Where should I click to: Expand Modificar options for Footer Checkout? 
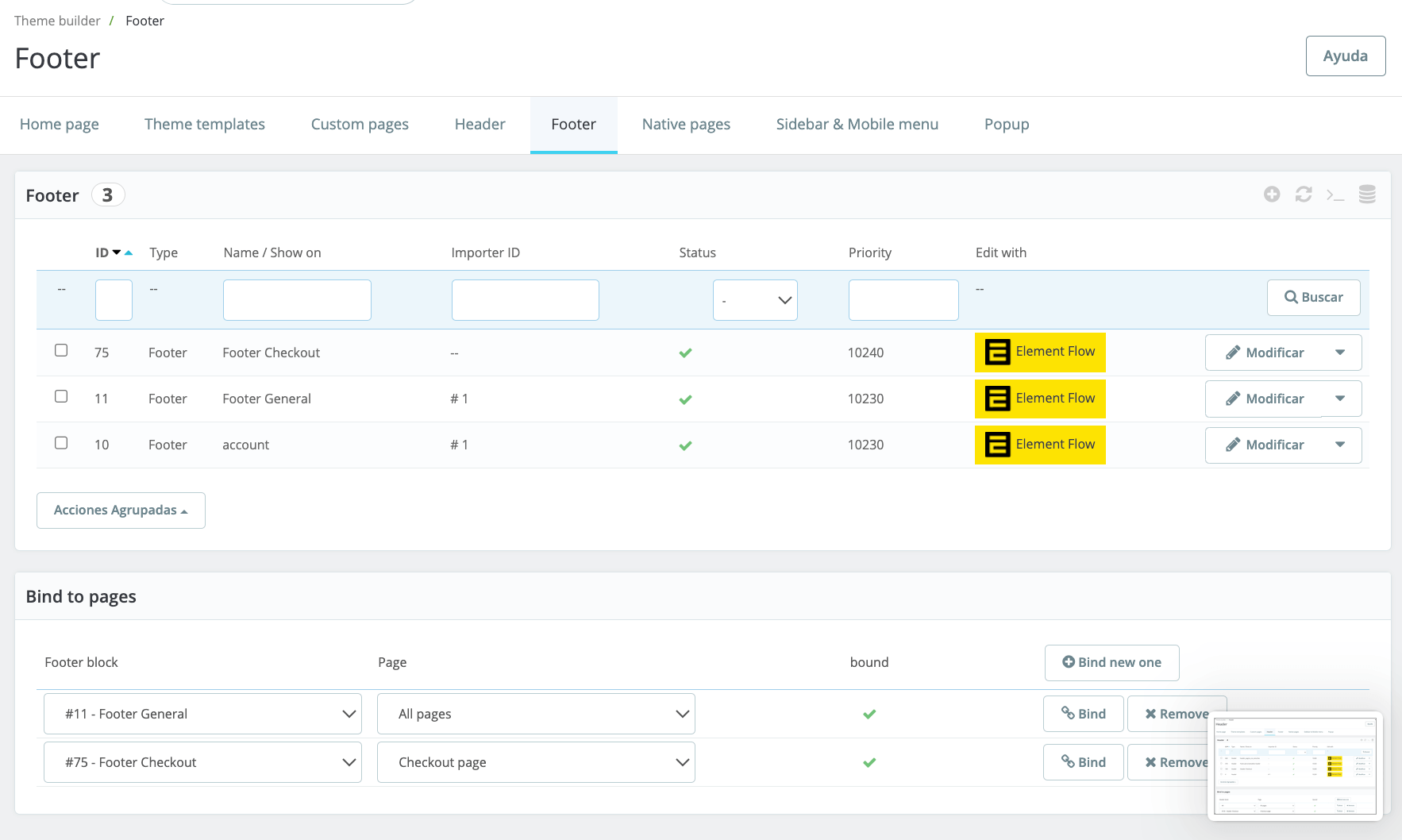(x=1341, y=353)
